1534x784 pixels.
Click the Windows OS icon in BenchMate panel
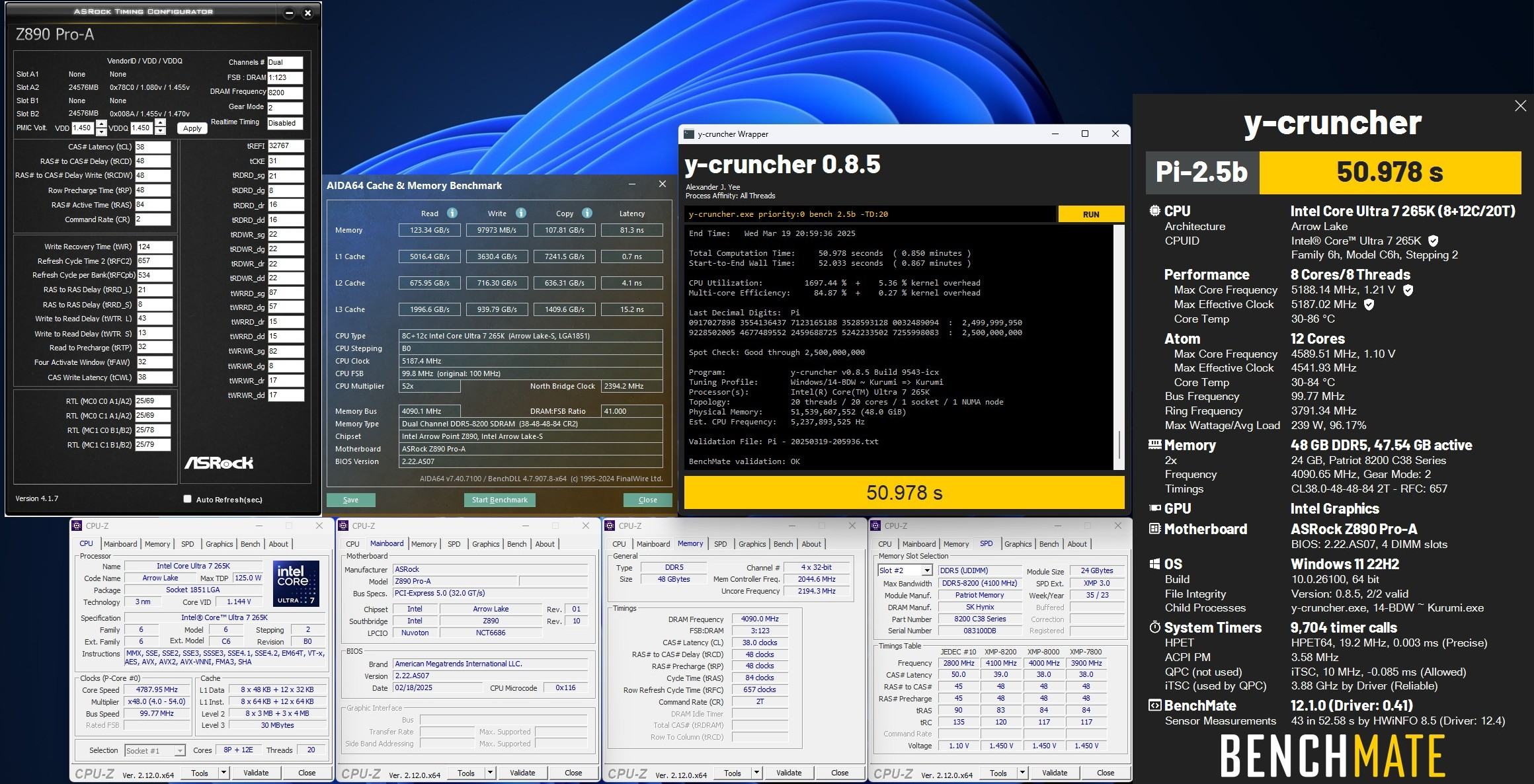(x=1155, y=564)
